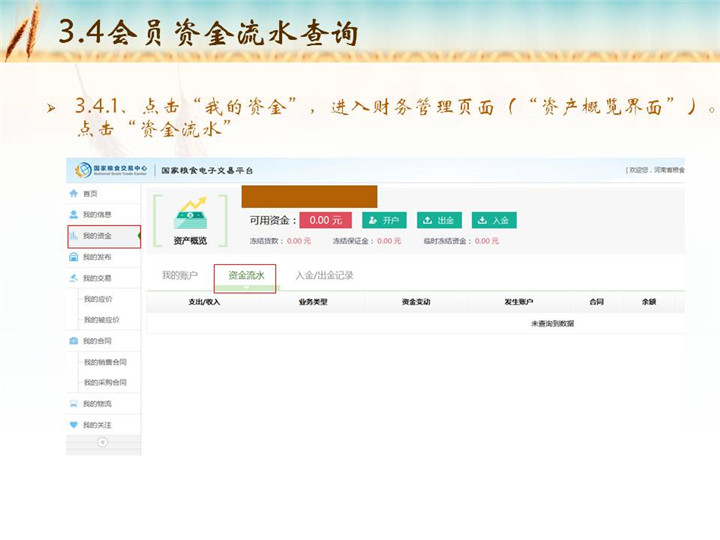720x540 pixels.
Task: Click the 冻结保证金 0.00 元 value
Action: coord(389,241)
